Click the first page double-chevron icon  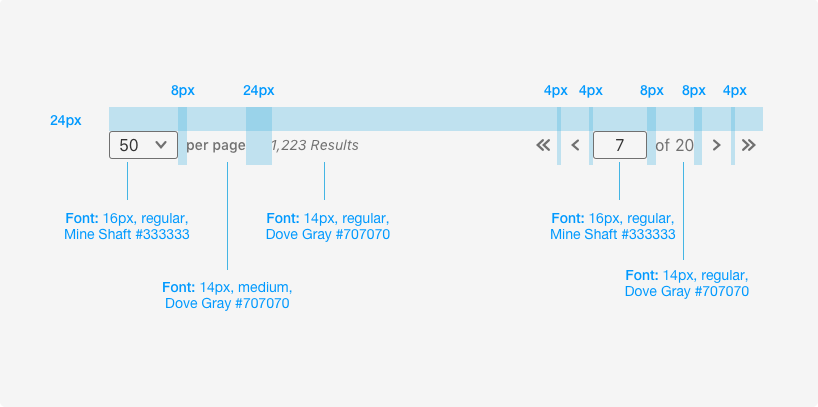[543, 145]
